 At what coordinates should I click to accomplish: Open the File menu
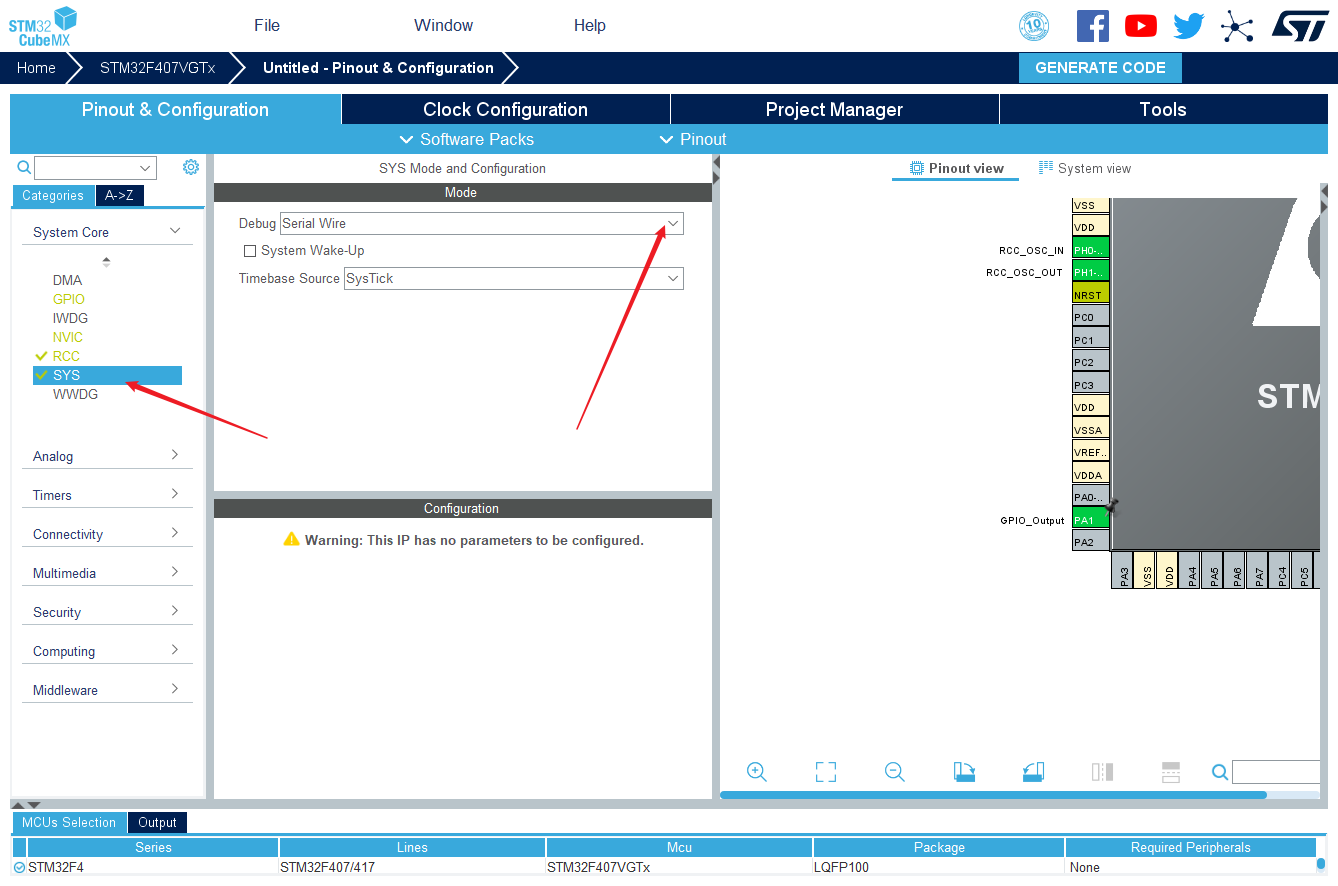click(x=267, y=25)
